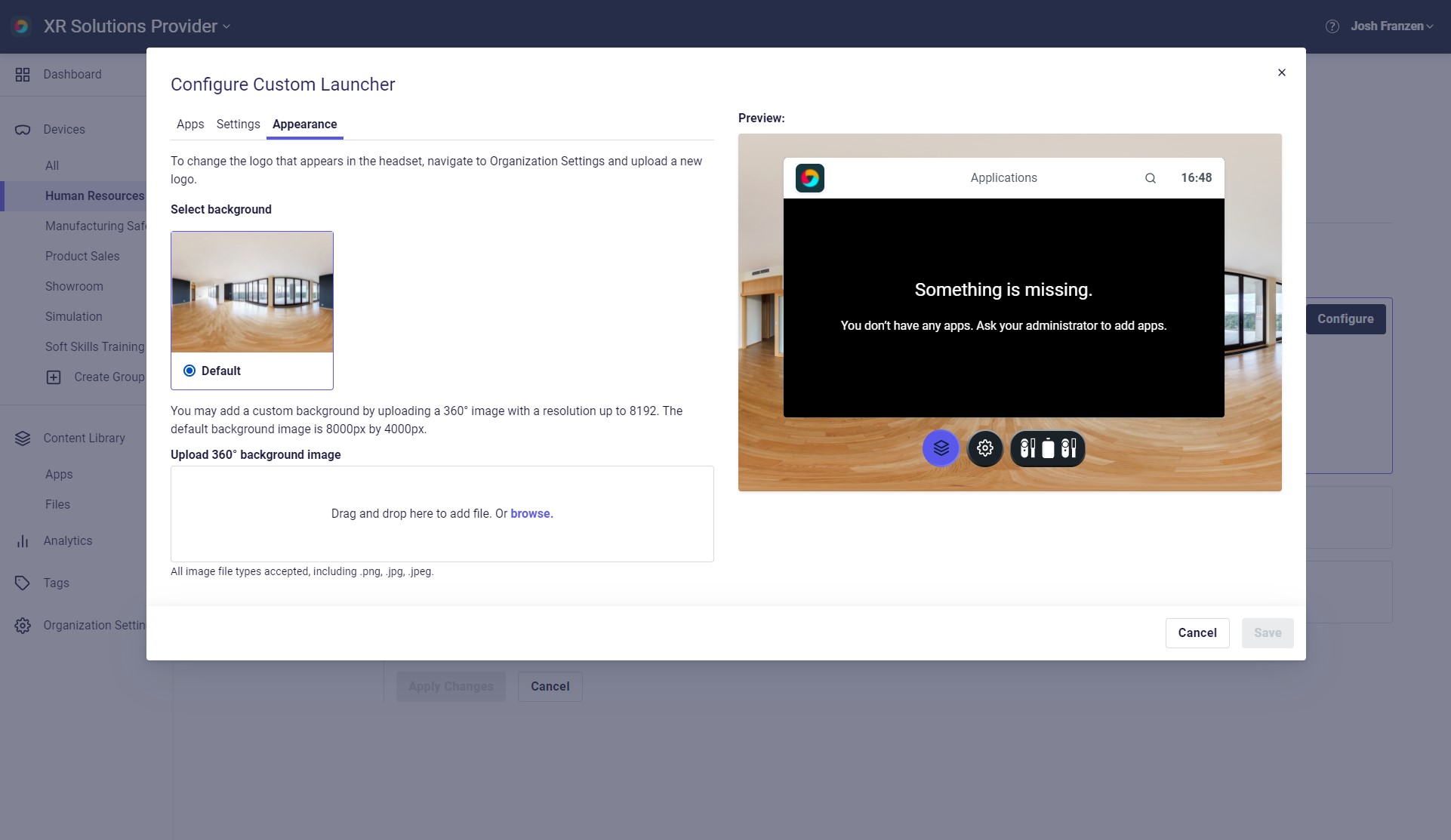Click the drag and drop upload area
1451x840 pixels.
442,514
